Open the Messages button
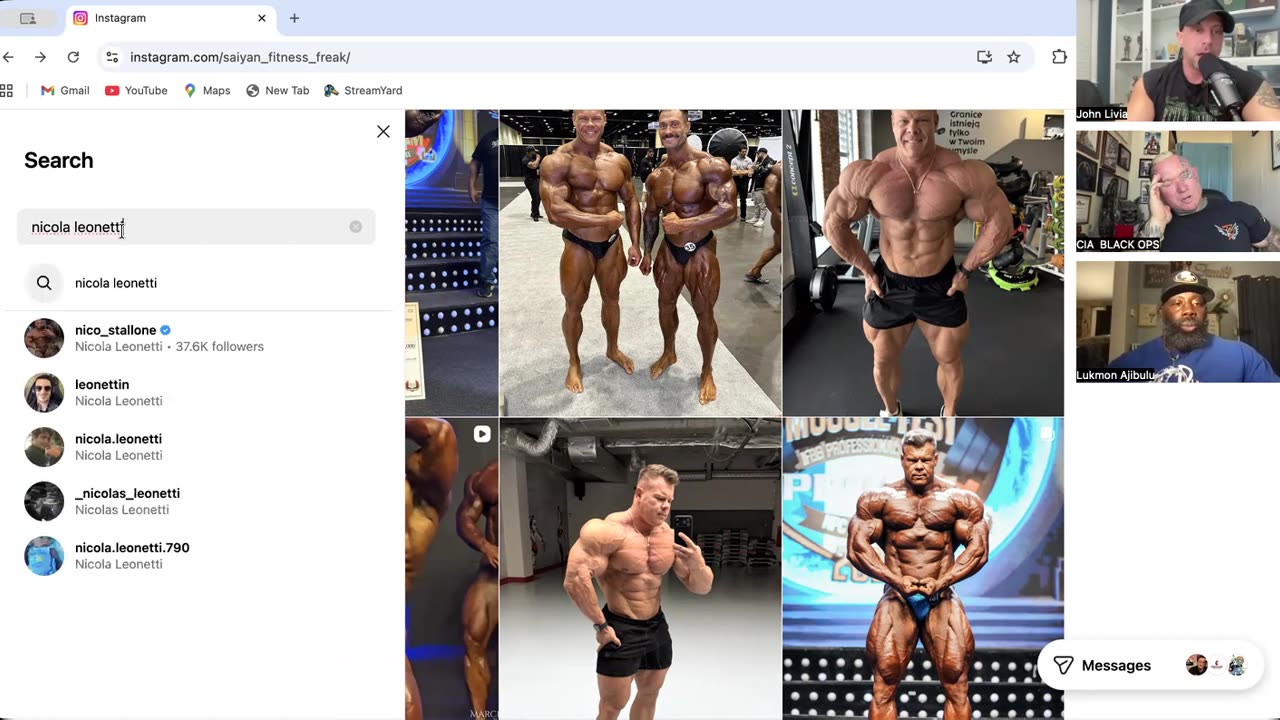This screenshot has width=1280, height=720. pyautogui.click(x=1151, y=666)
